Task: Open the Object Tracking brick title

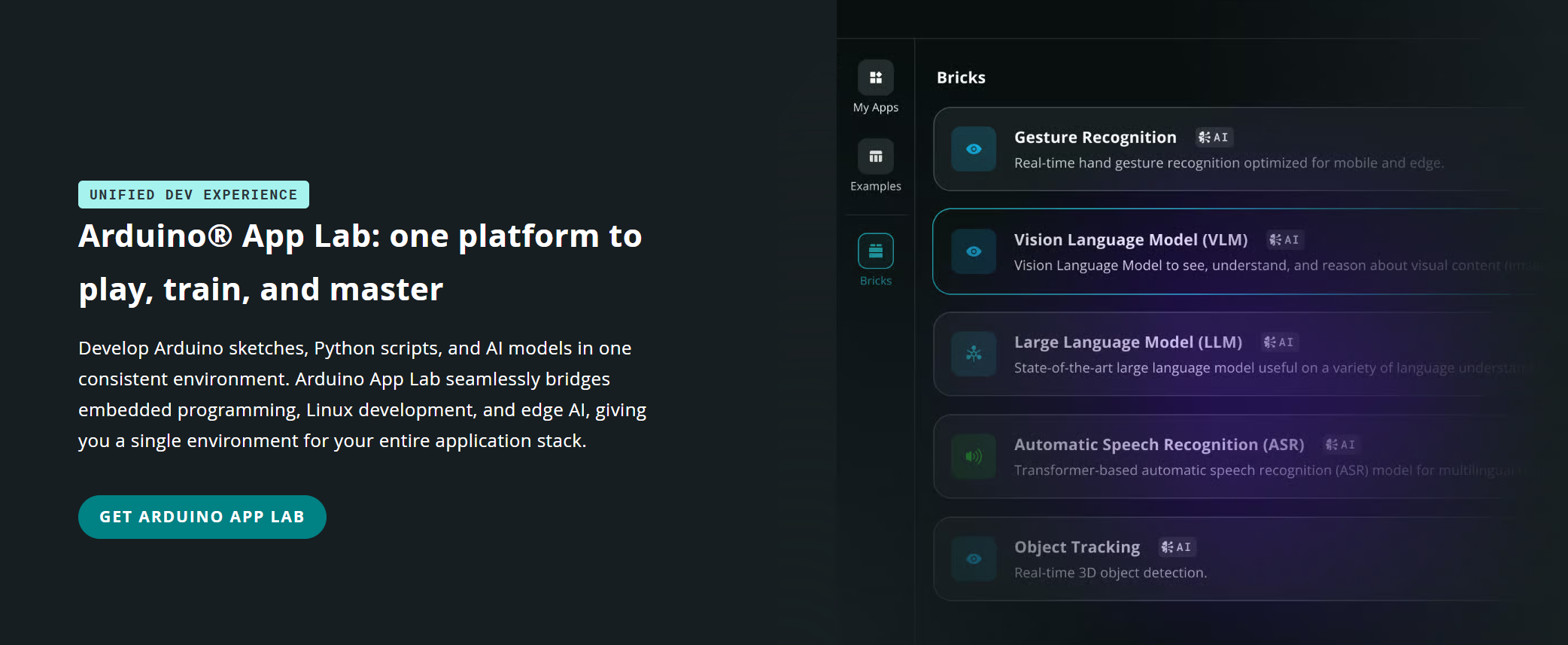Action: (1077, 546)
